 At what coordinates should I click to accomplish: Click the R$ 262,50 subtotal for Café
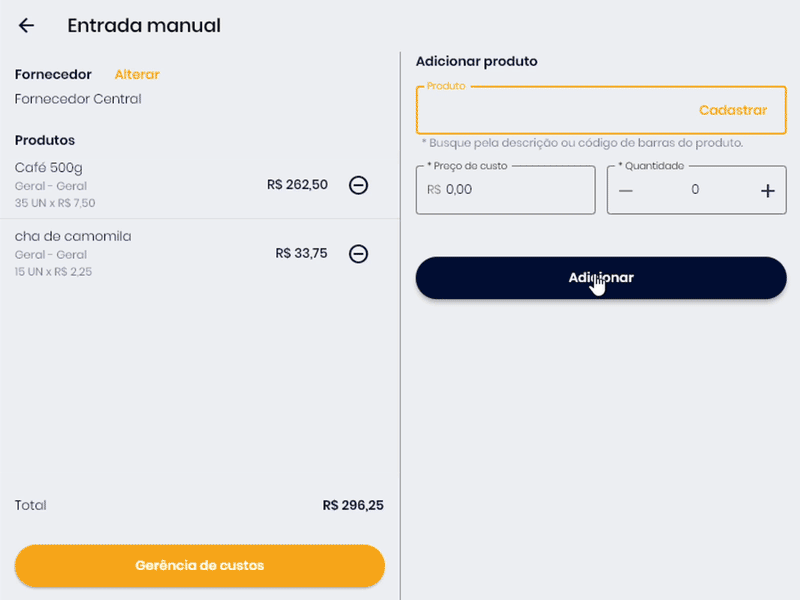point(297,185)
